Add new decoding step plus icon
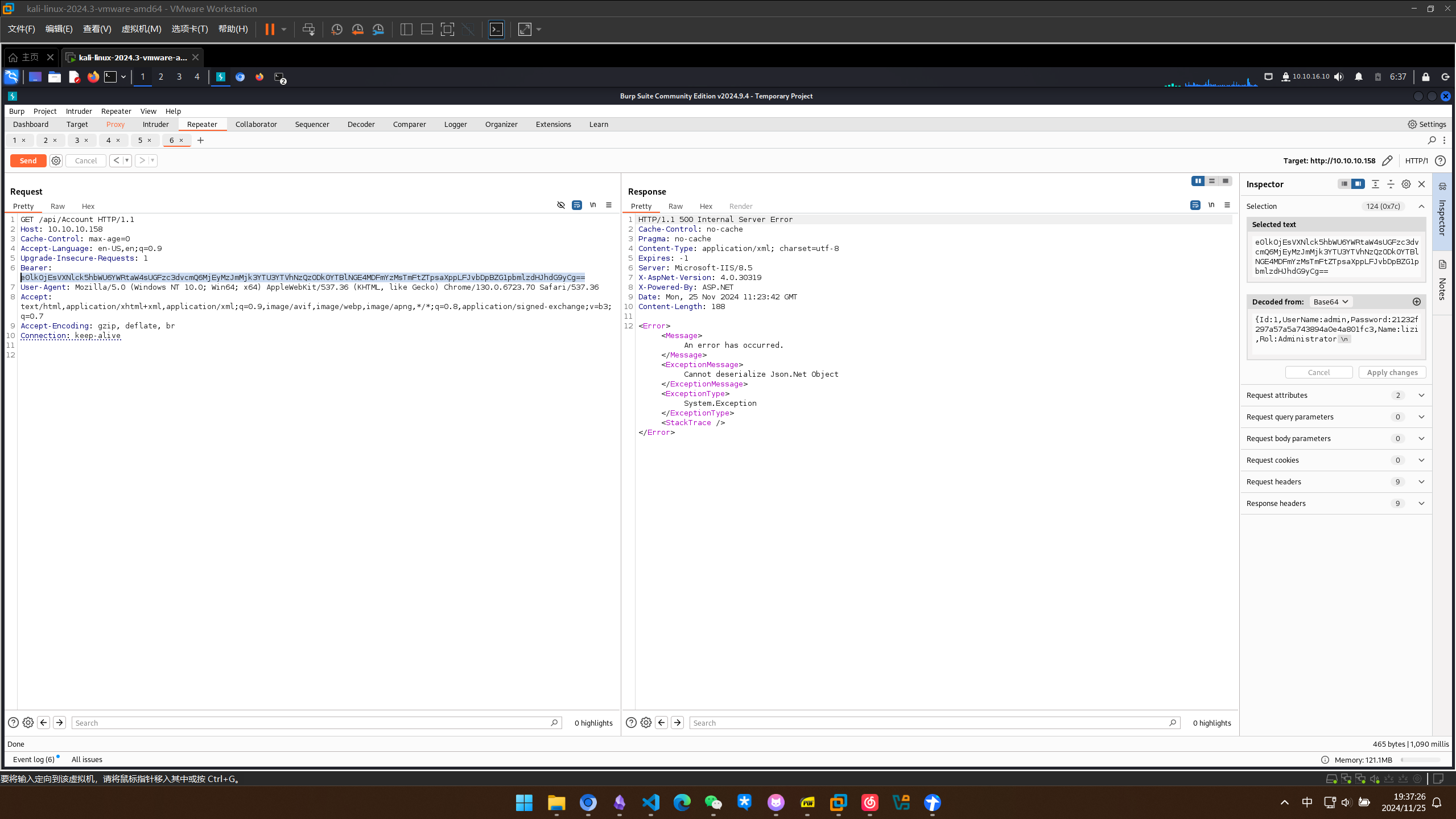The width and height of the screenshot is (1456, 819). pyautogui.click(x=1416, y=302)
